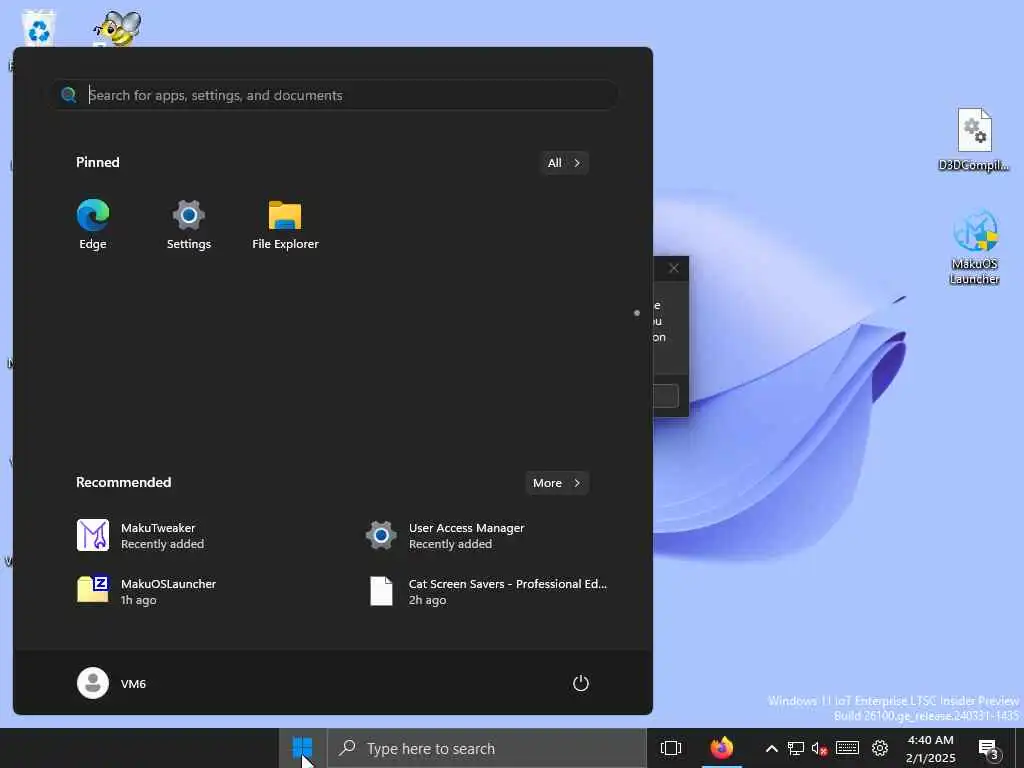This screenshot has width=1024, height=768.
Task: Open the clock showing 4:40 AM
Action: (931, 748)
